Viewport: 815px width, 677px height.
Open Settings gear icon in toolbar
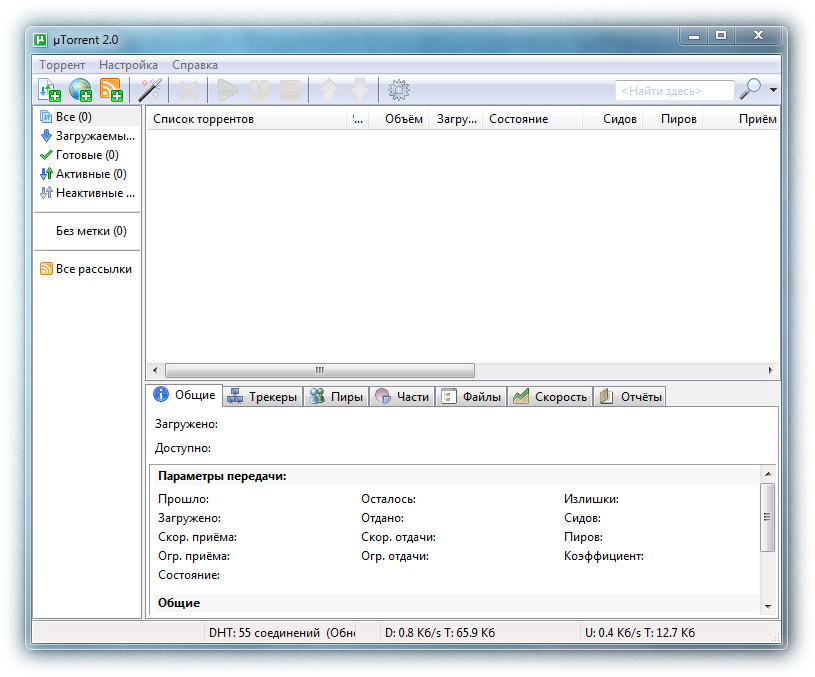point(399,90)
